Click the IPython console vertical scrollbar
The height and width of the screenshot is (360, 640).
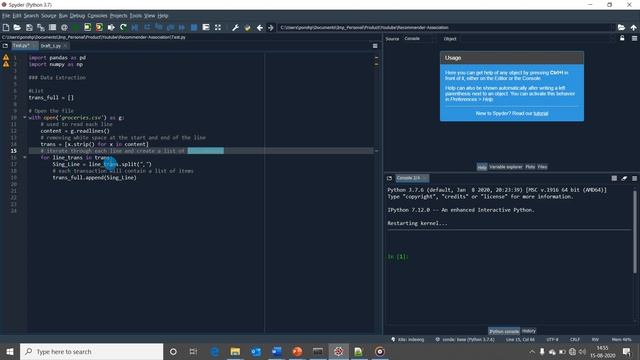(635, 231)
